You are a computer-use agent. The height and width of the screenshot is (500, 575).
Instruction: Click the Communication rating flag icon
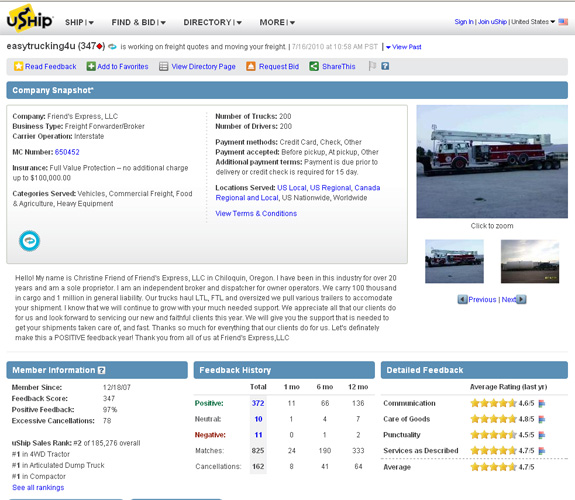(542, 404)
